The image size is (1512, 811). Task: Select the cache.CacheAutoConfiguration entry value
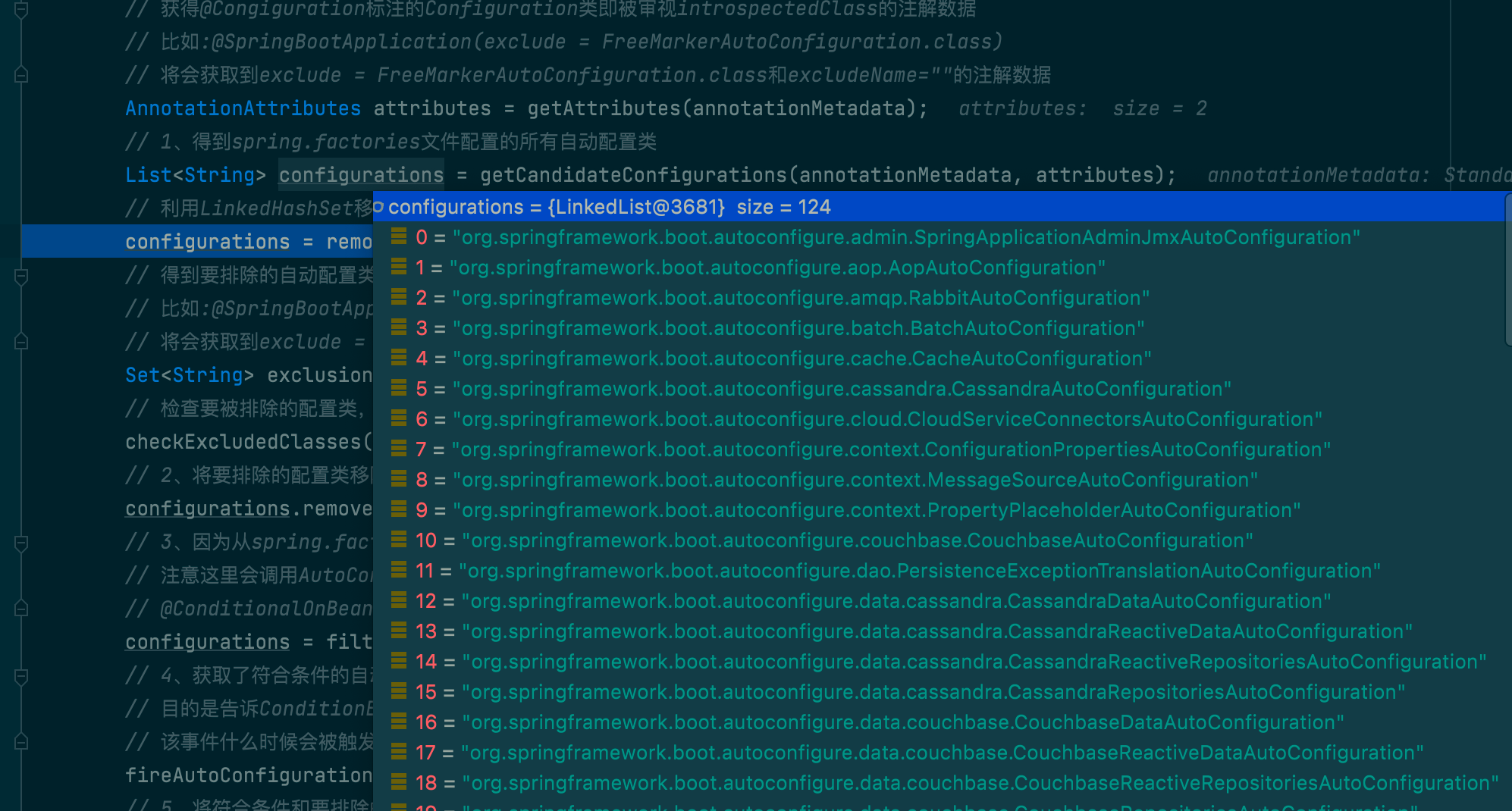tap(802, 359)
